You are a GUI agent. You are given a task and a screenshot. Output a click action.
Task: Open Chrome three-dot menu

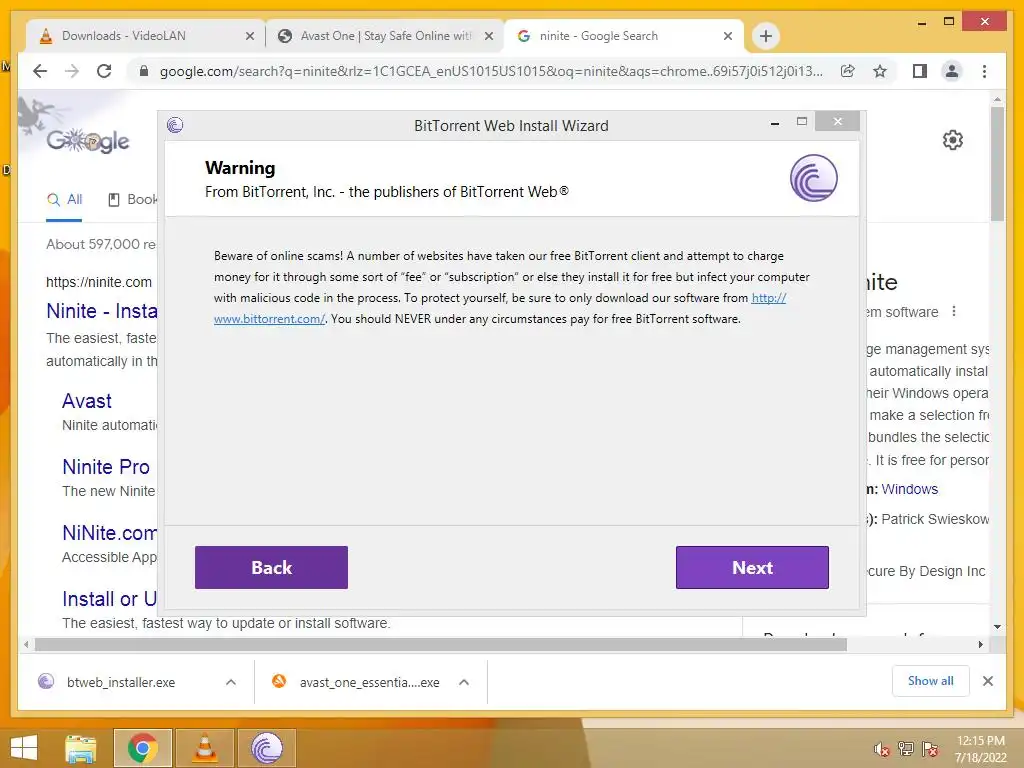984,71
